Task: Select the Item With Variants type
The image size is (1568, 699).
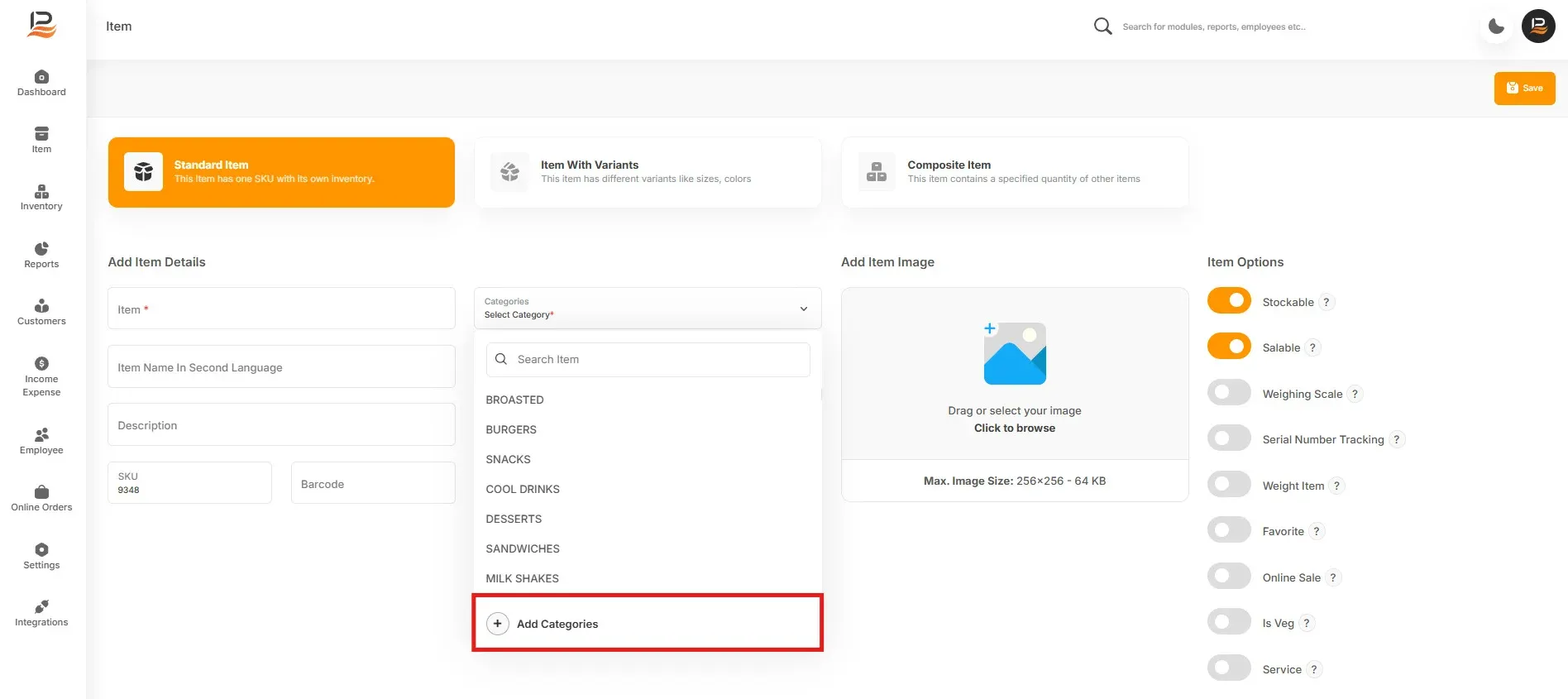Action: click(648, 172)
